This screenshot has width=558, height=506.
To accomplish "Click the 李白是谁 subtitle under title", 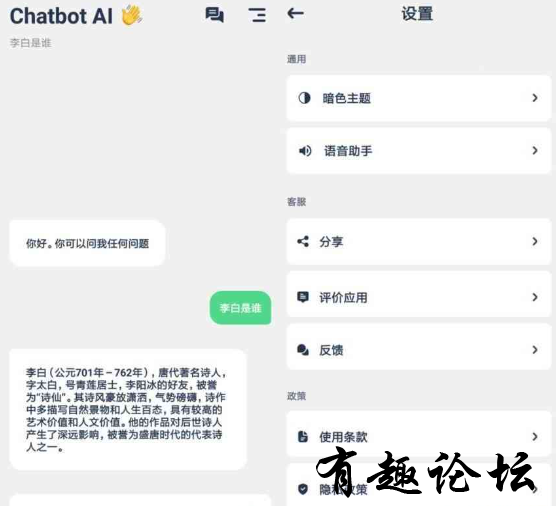I will coord(31,43).
